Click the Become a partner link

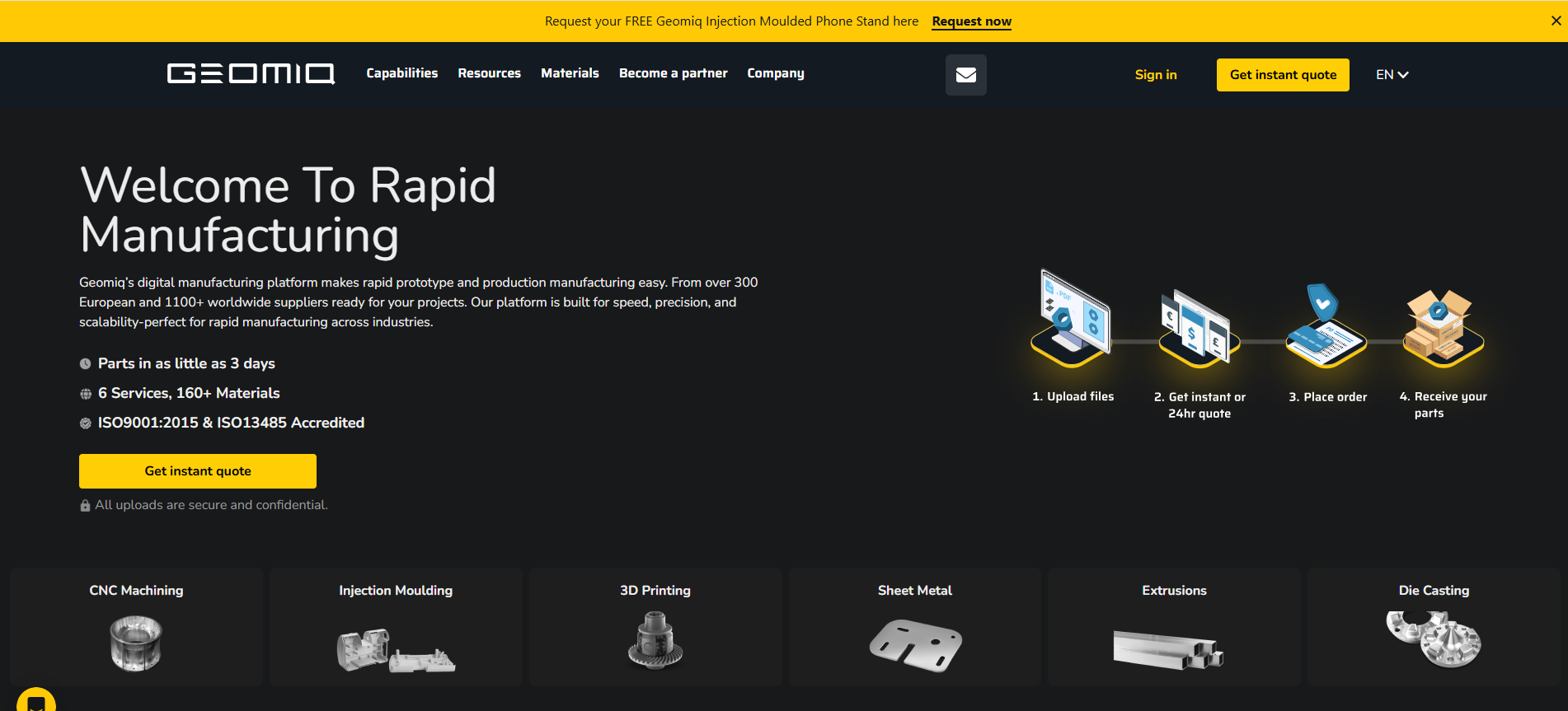[673, 73]
